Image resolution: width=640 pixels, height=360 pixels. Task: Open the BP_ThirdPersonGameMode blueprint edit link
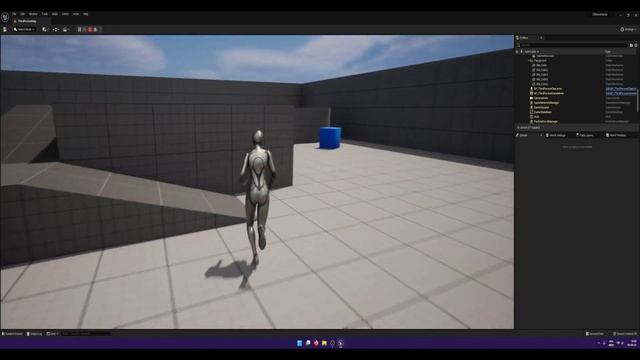click(620, 93)
